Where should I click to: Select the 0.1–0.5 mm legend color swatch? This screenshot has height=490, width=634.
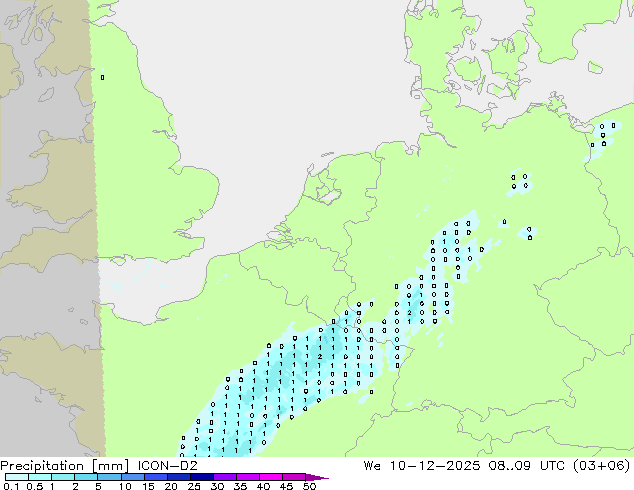coord(17,477)
